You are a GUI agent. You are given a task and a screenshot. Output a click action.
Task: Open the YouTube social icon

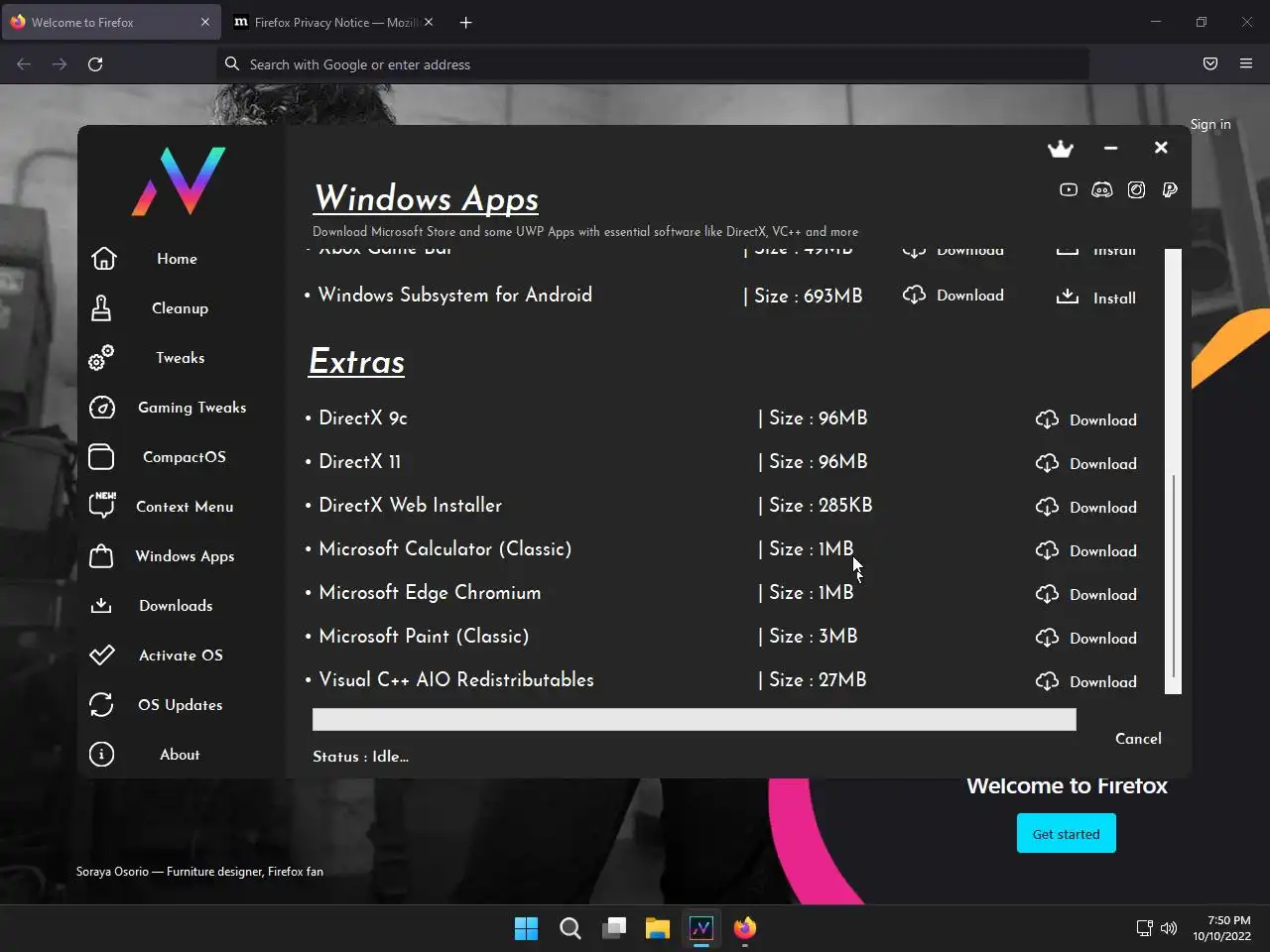coord(1069,189)
